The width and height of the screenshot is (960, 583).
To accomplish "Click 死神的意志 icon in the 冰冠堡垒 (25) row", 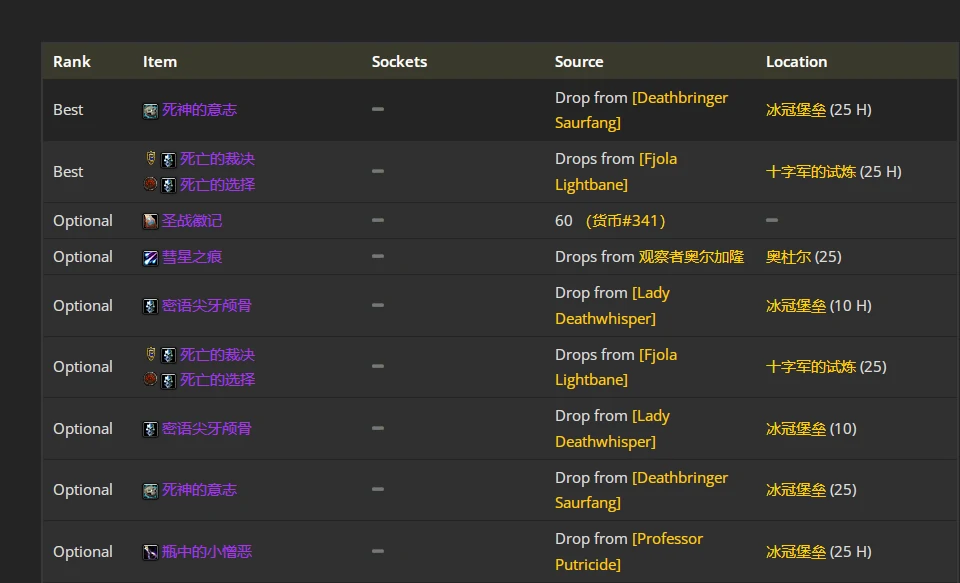I will point(150,491).
